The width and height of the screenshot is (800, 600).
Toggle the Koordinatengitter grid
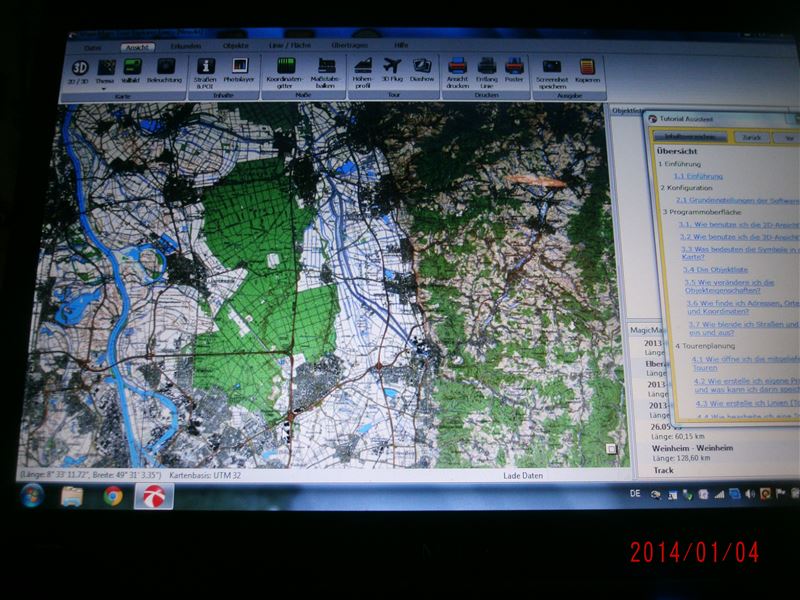pos(285,69)
